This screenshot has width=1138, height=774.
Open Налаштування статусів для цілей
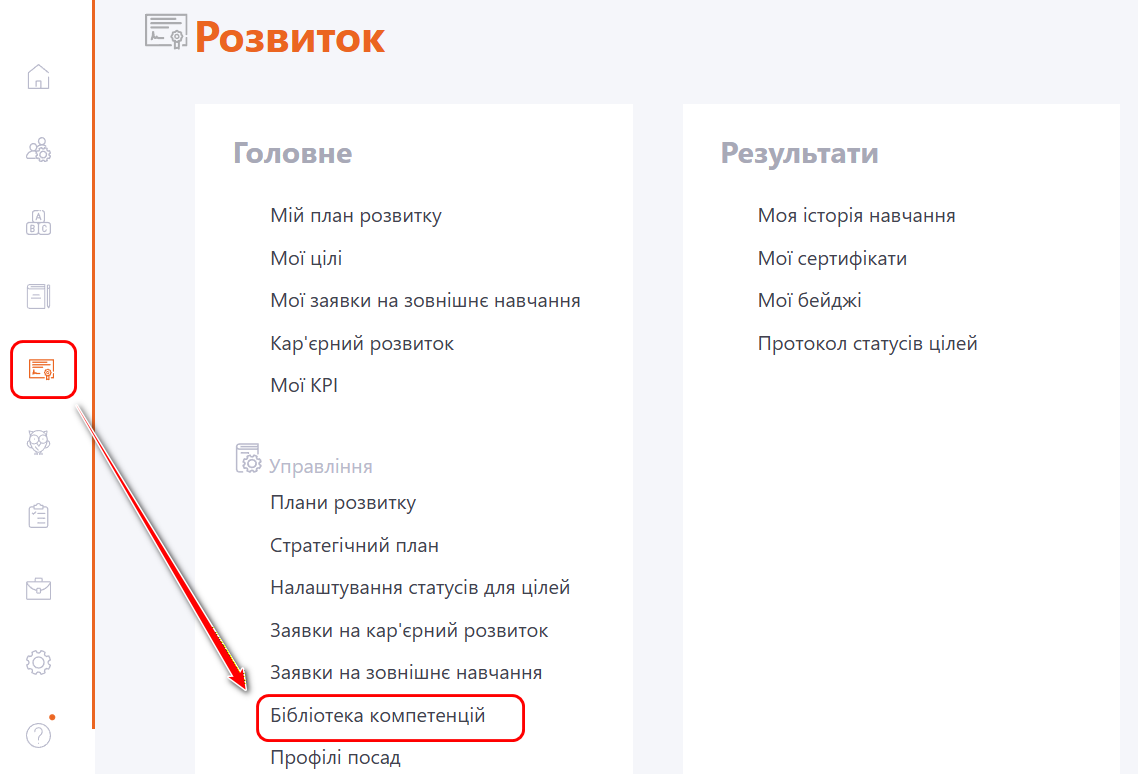coord(420,587)
